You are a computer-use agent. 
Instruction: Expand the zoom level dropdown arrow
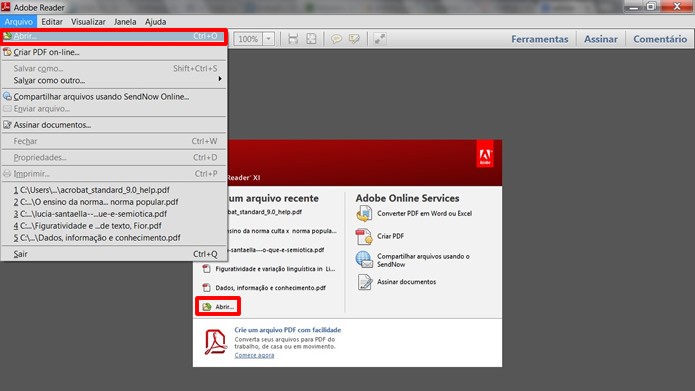click(x=269, y=39)
